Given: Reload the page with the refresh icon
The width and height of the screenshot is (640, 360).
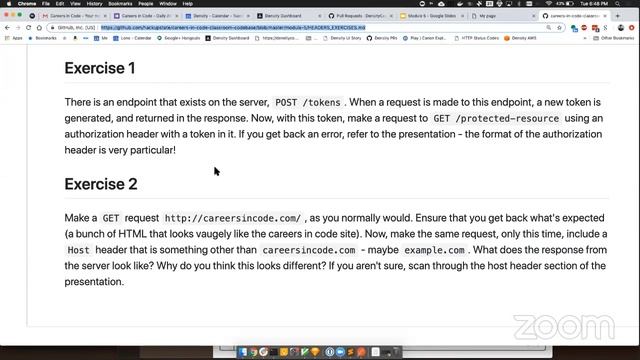Looking at the screenshot, I should (x=28, y=27).
